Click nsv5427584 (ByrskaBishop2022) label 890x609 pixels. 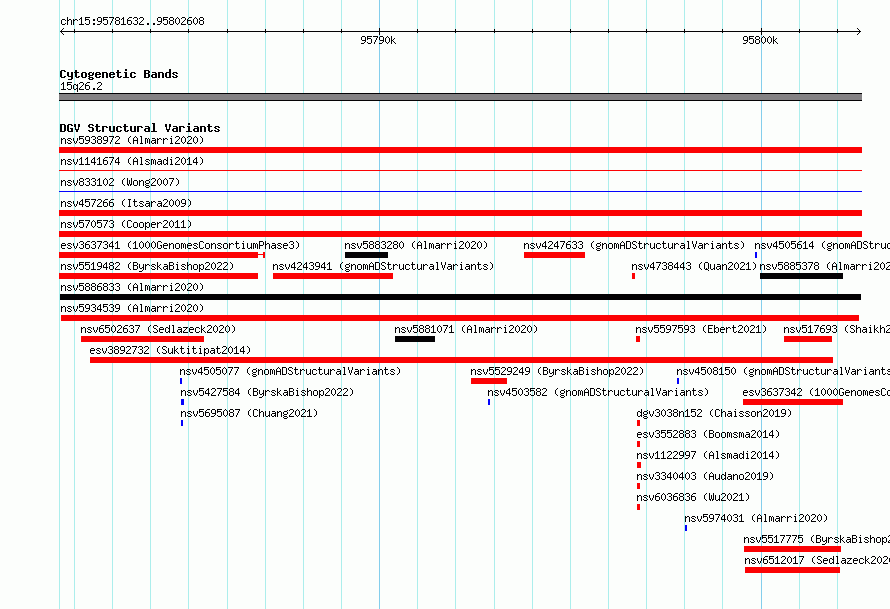pyautogui.click(x=267, y=392)
